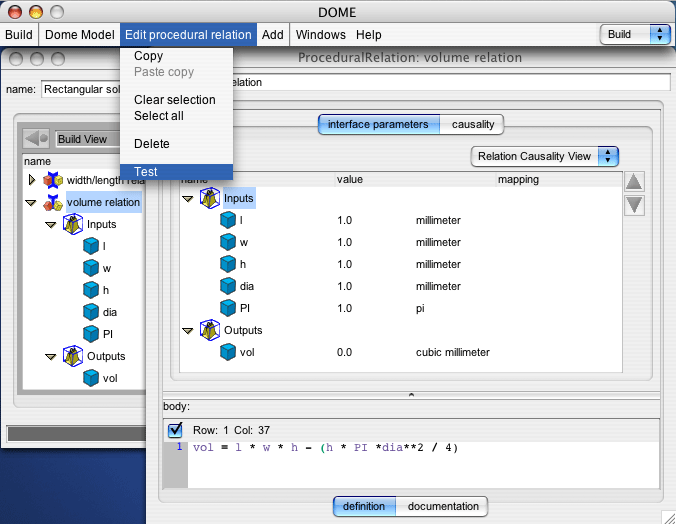Viewport: 676px width, 524px height.
Task: Click the pane divider collapse arrow above body
Action: click(411, 395)
